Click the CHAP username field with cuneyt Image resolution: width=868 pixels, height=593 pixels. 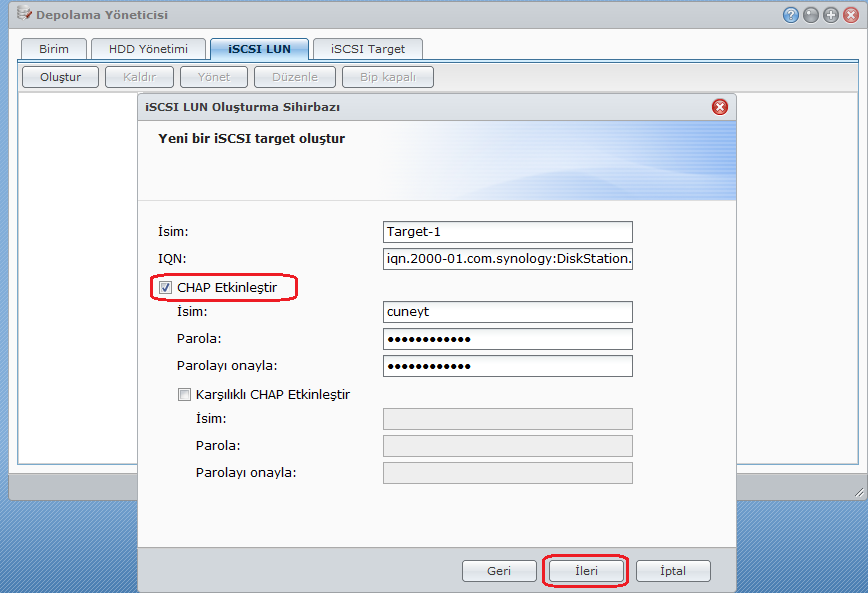[x=507, y=312]
